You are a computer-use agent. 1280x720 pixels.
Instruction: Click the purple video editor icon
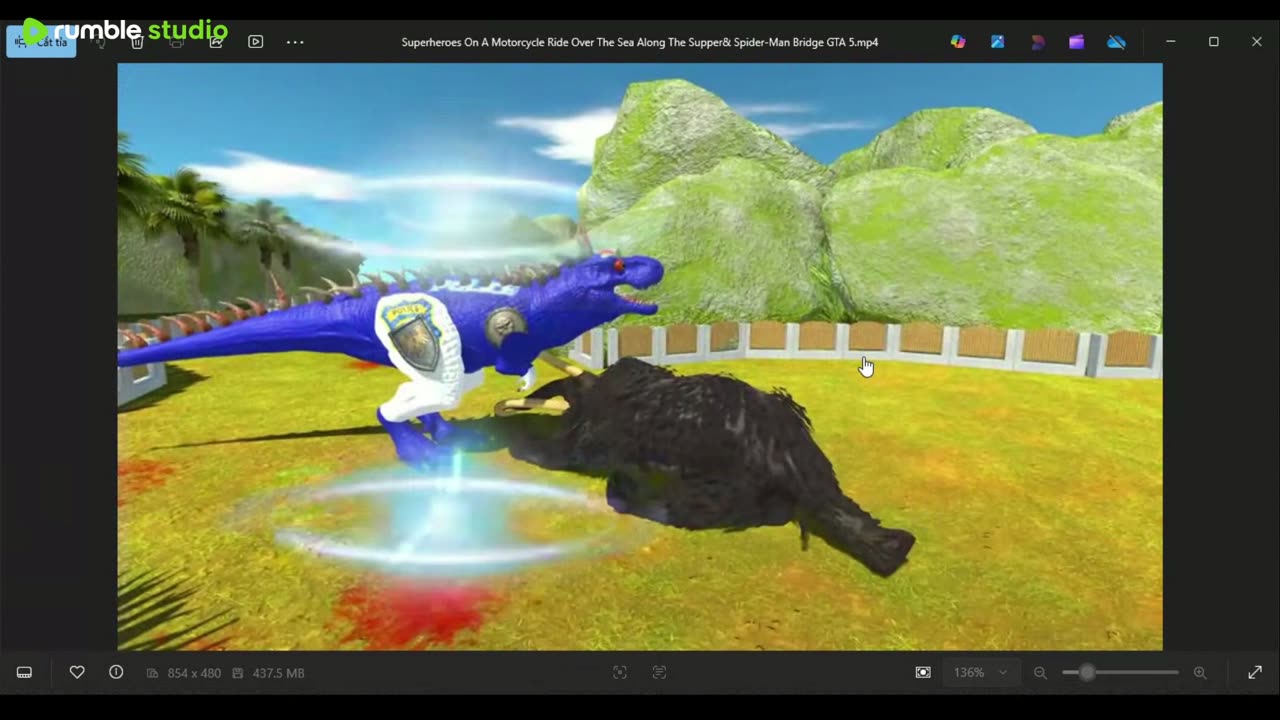click(1076, 42)
